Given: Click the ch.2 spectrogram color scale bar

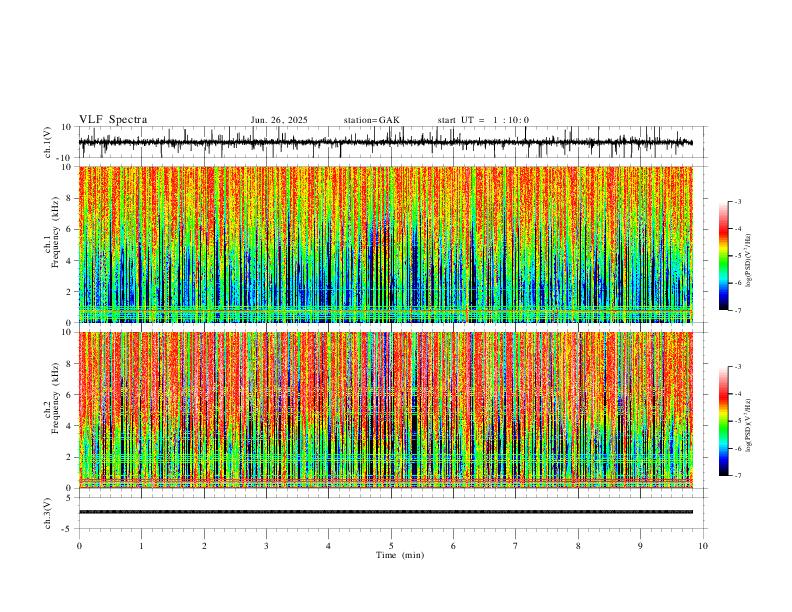Looking at the screenshot, I should 724,421.
